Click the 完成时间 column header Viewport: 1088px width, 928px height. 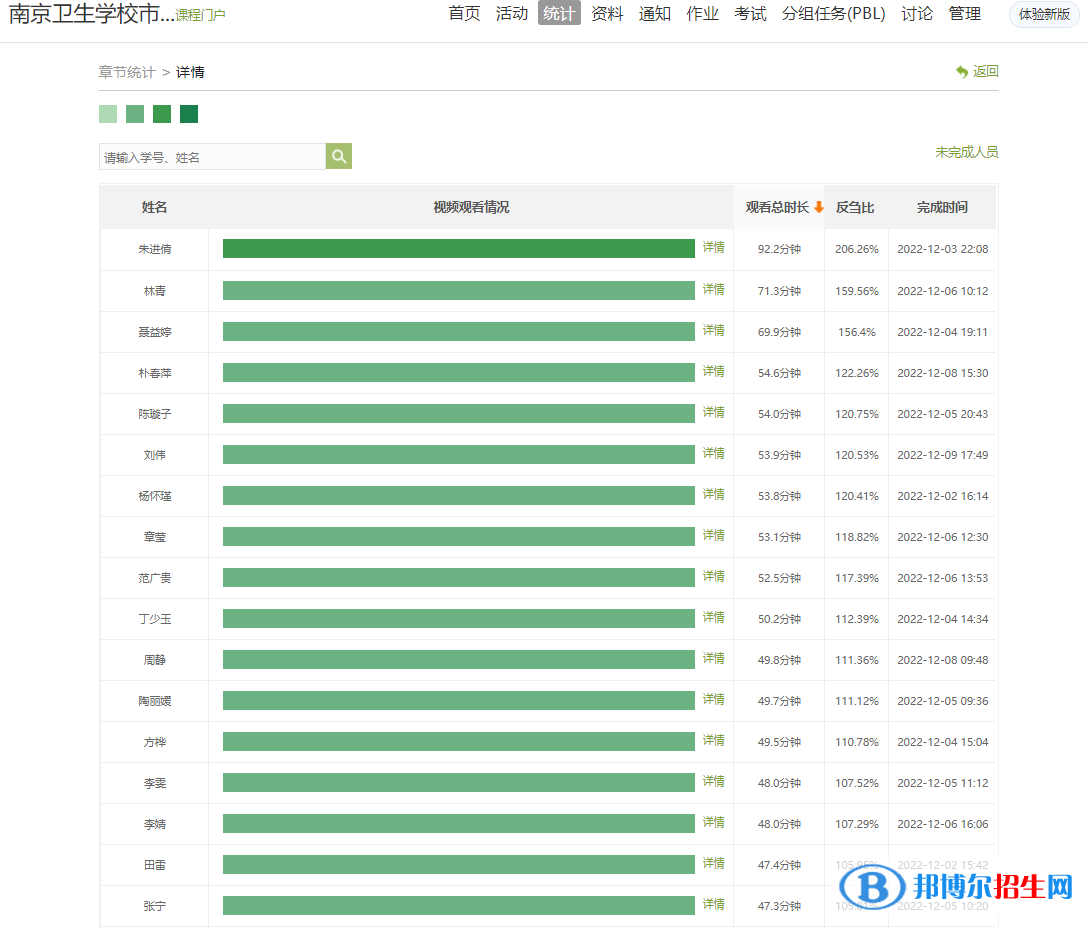[x=942, y=207]
